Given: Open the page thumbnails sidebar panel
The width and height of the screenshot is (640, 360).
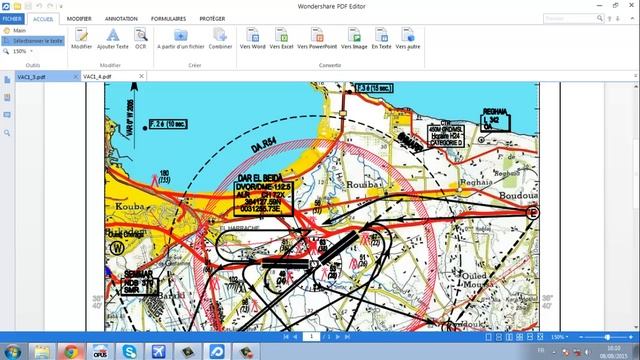Looking at the screenshot, I should 7,80.
